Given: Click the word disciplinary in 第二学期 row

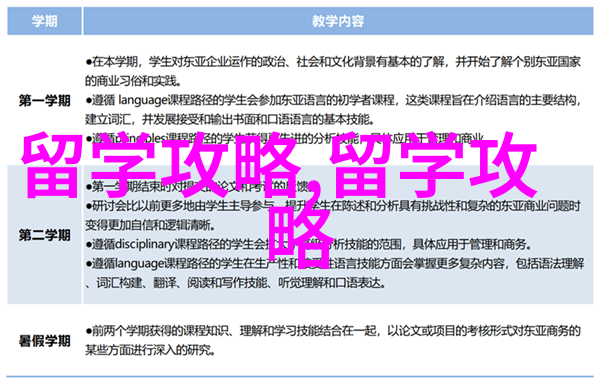Looking at the screenshot, I should pyautogui.click(x=145, y=244).
